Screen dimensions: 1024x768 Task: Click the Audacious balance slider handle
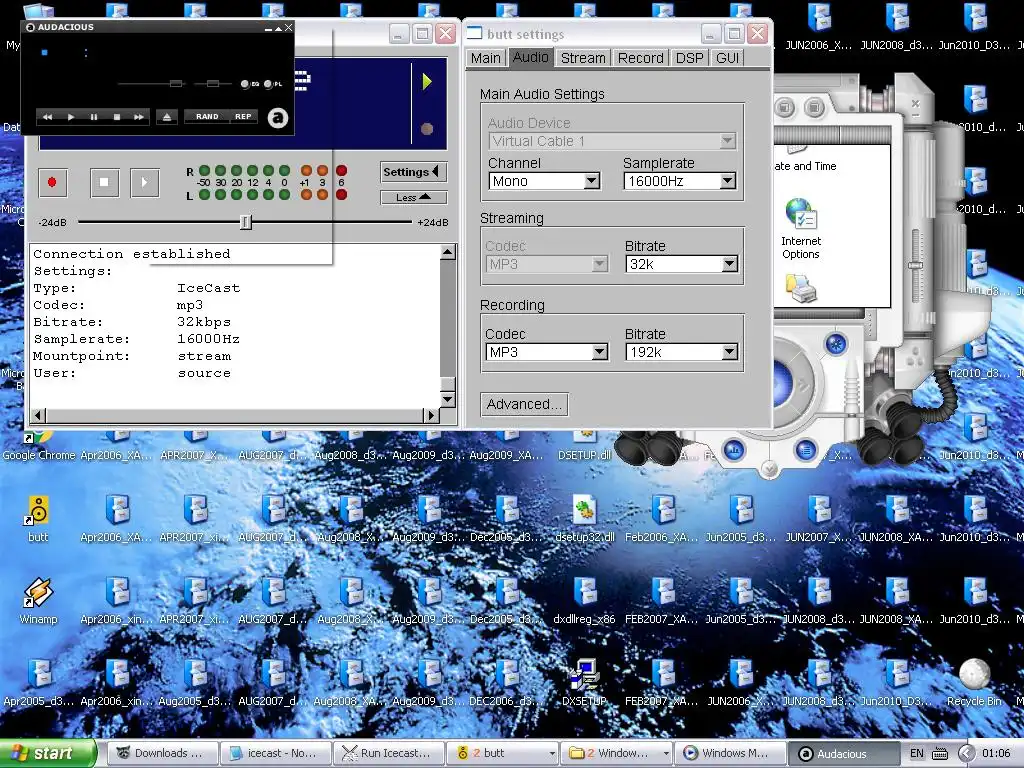(212, 84)
